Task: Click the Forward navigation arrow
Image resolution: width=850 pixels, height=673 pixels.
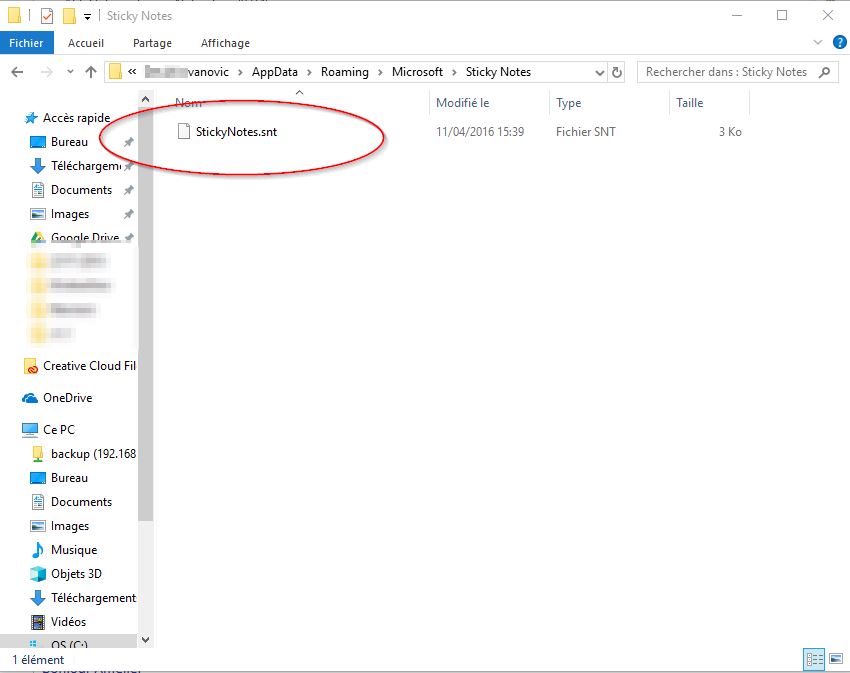Action: (47, 72)
